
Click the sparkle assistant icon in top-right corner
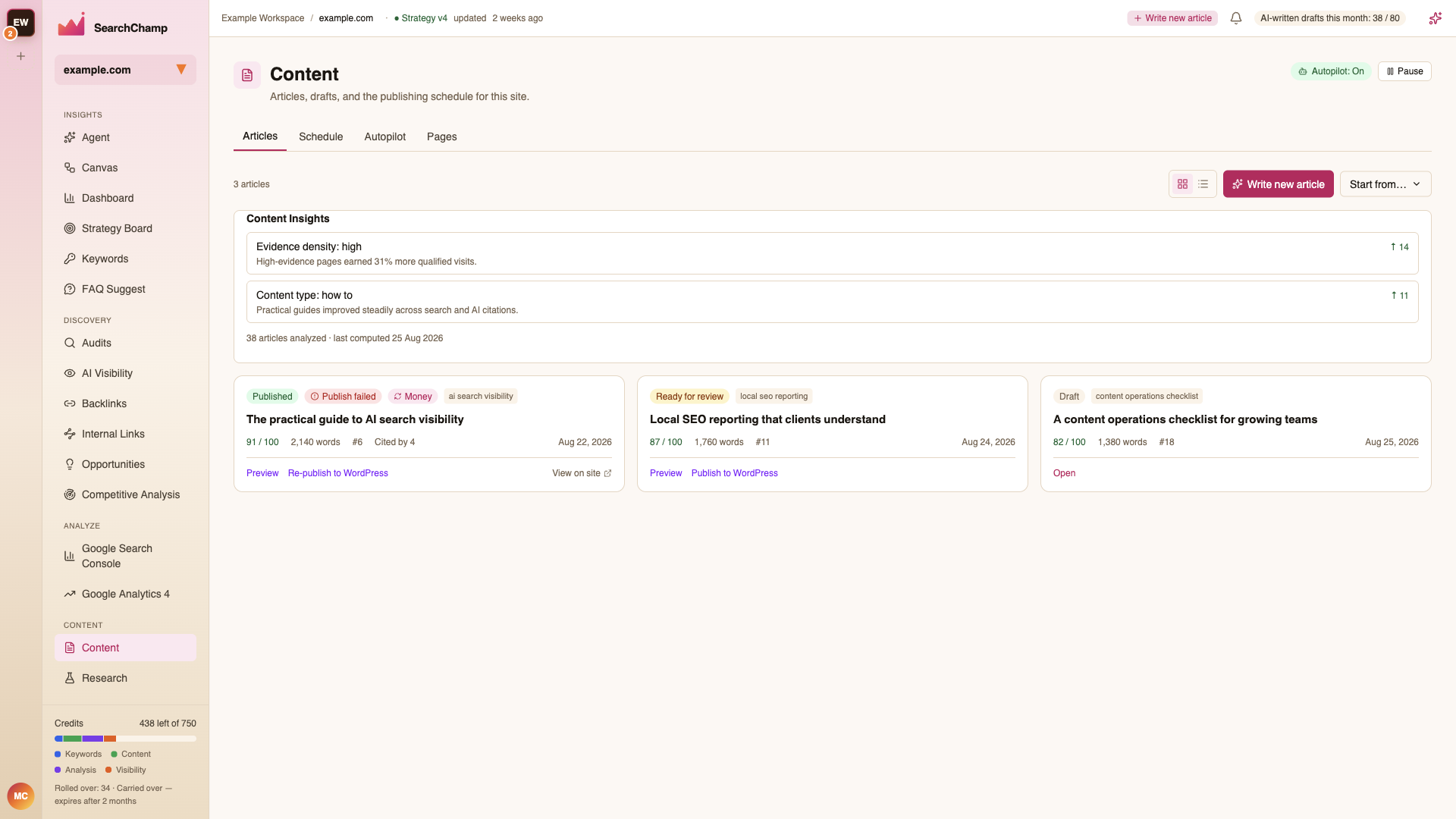tap(1436, 18)
